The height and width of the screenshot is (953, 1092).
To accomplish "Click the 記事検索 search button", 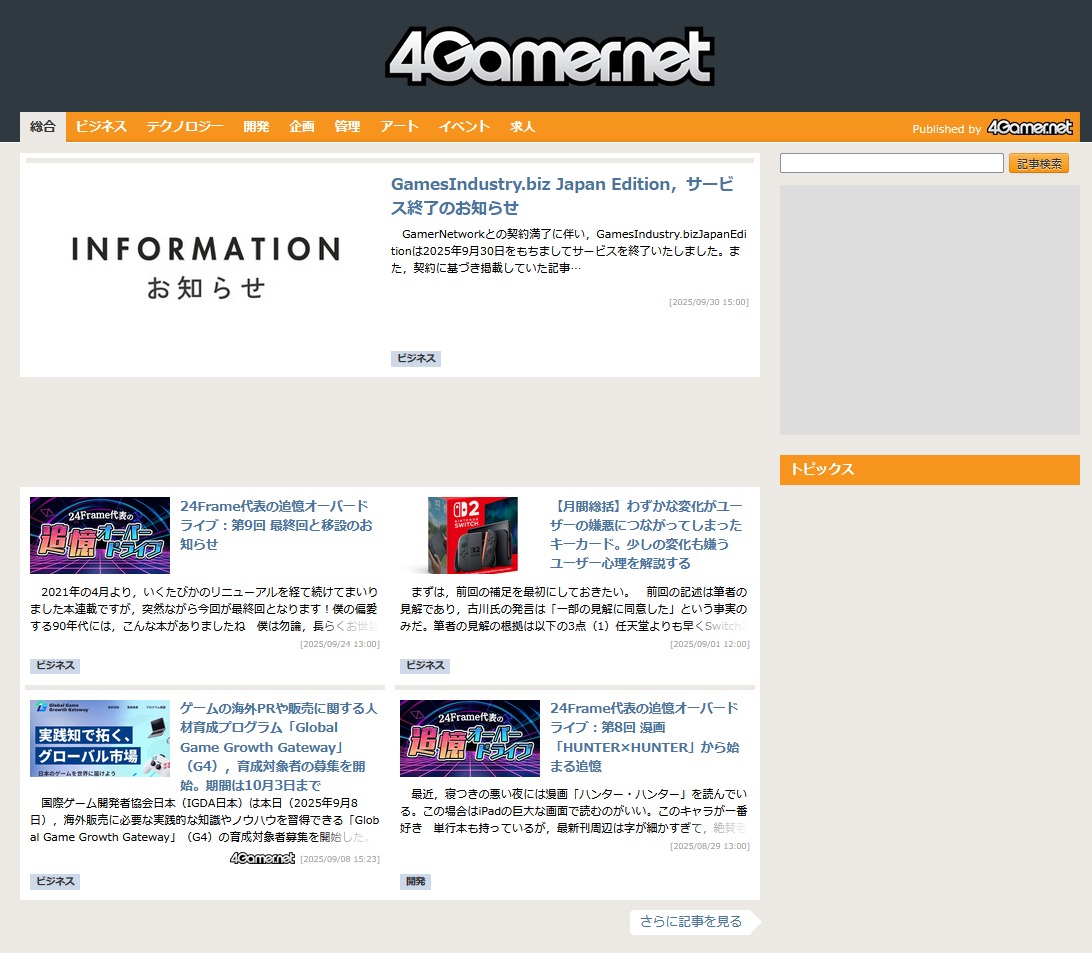I will pos(1038,164).
